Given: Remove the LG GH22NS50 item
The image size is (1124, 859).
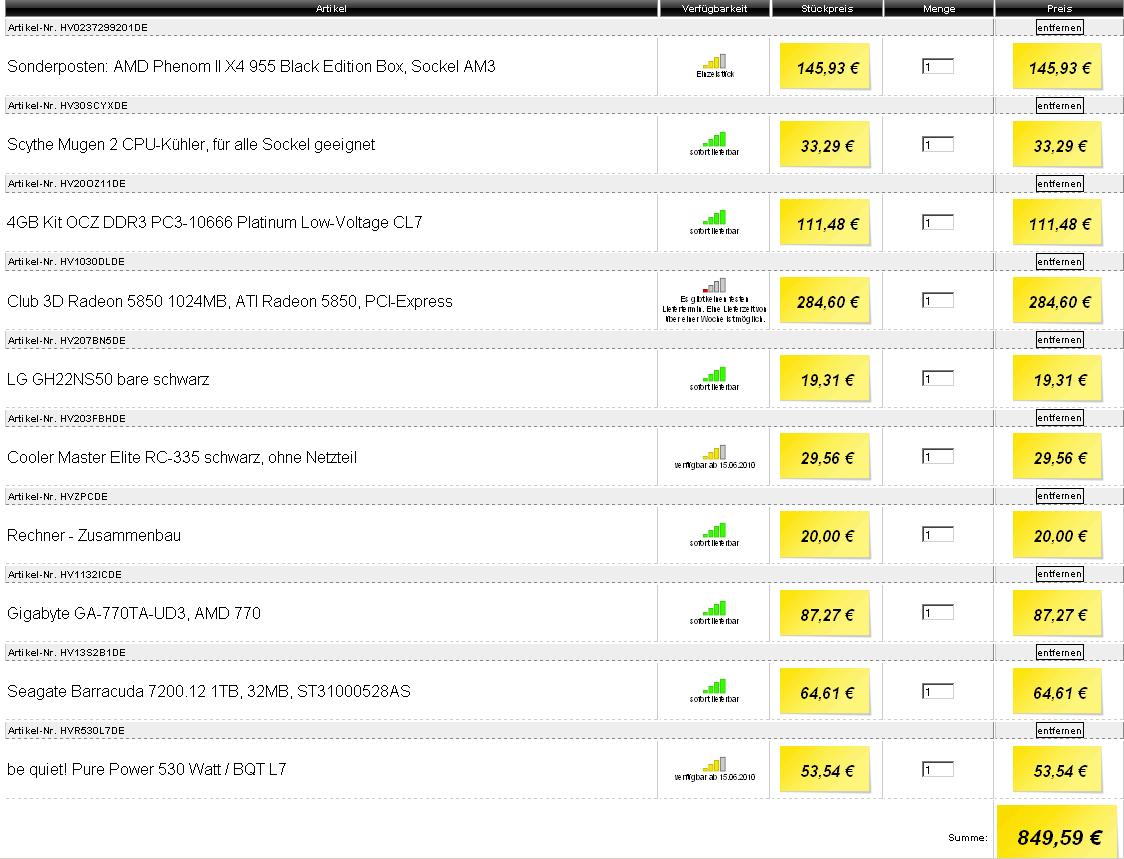Looking at the screenshot, I should [1059, 340].
